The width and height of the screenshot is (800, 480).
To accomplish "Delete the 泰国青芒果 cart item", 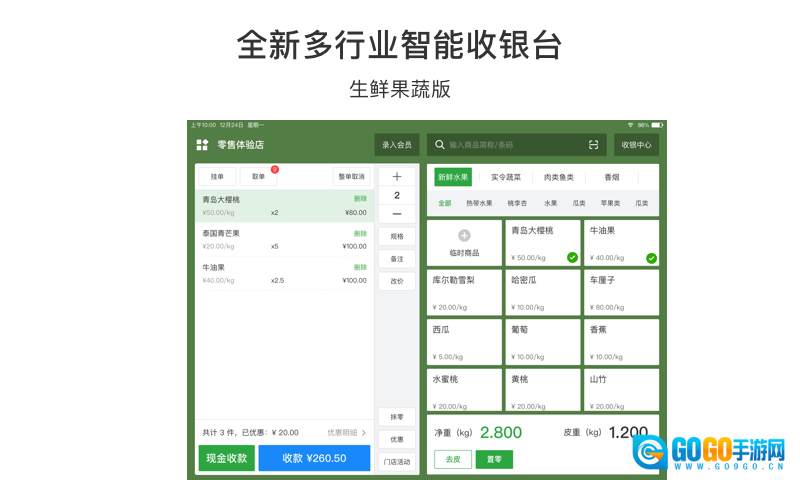I will click(x=360, y=233).
